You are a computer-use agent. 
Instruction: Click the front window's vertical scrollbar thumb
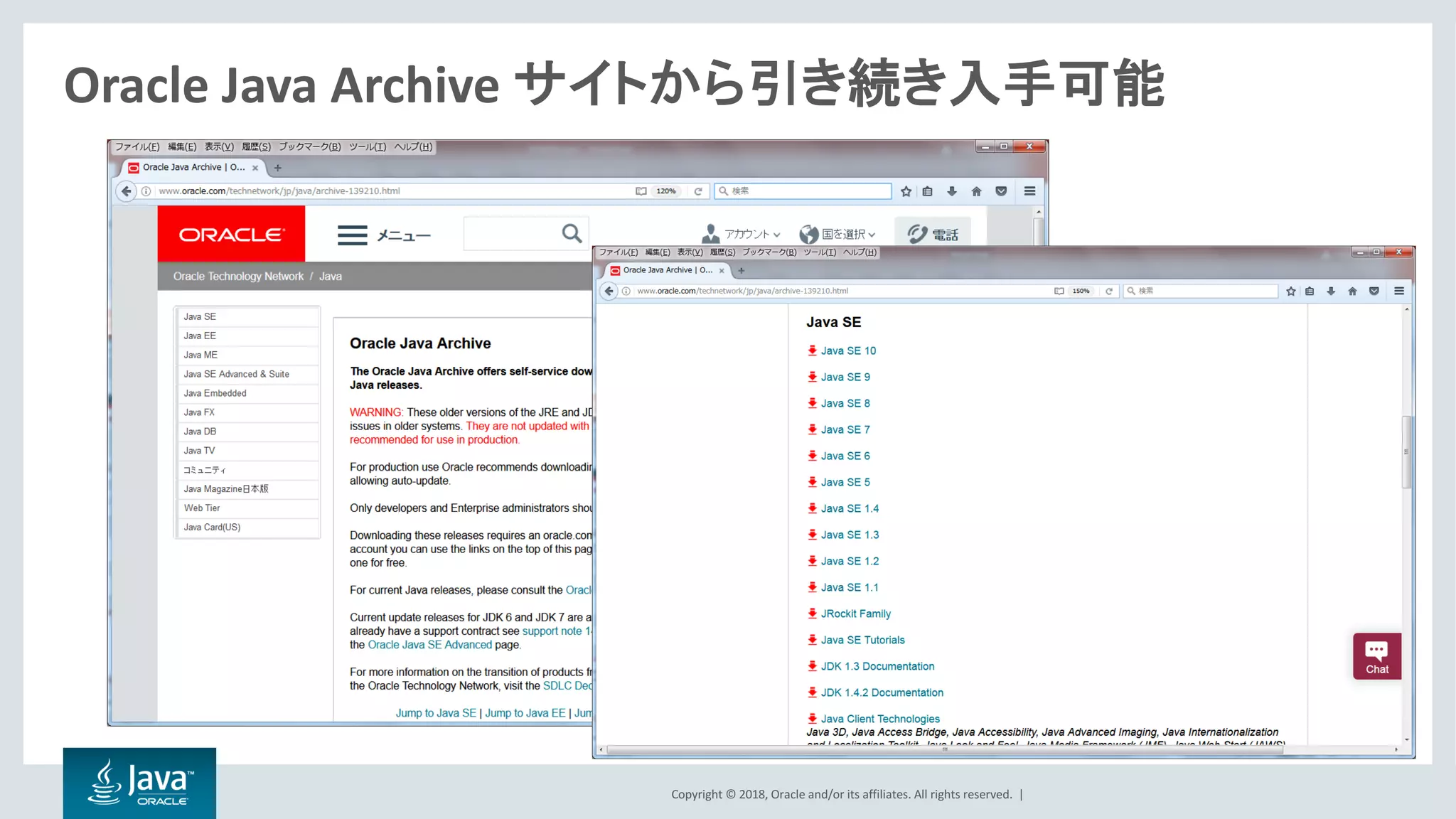1406,452
